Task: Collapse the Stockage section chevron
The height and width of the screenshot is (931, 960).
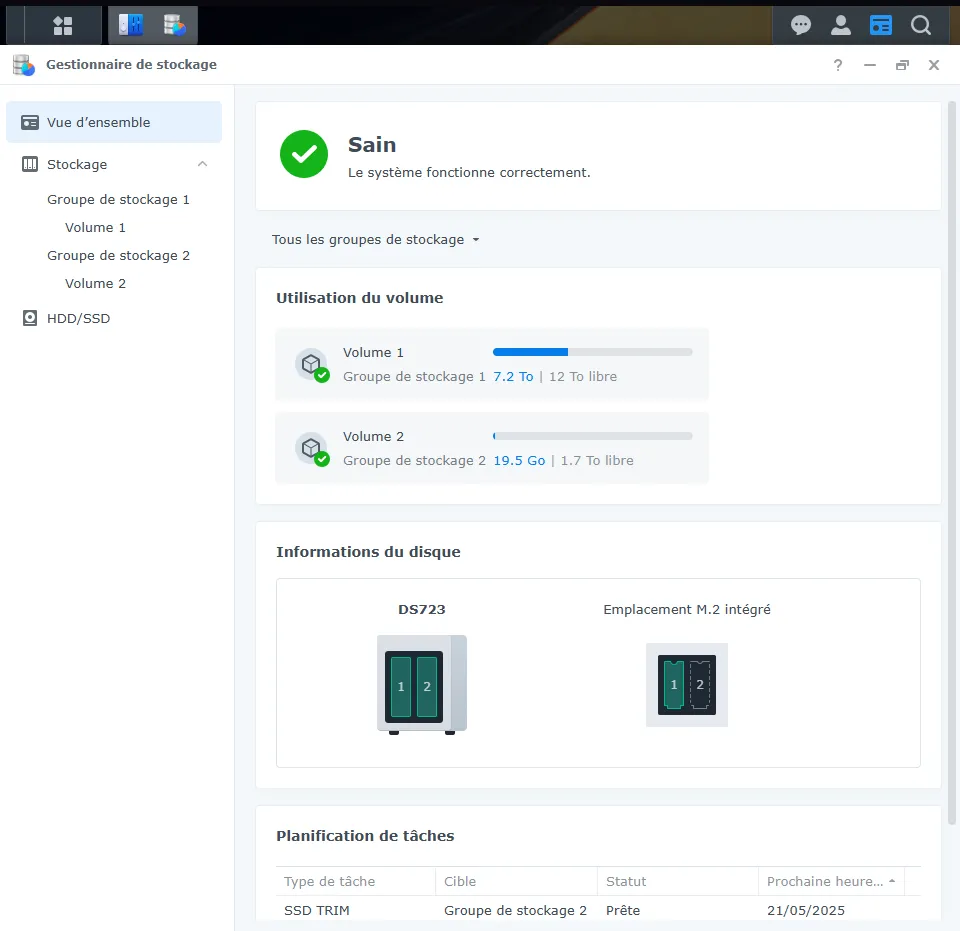Action: click(202, 164)
